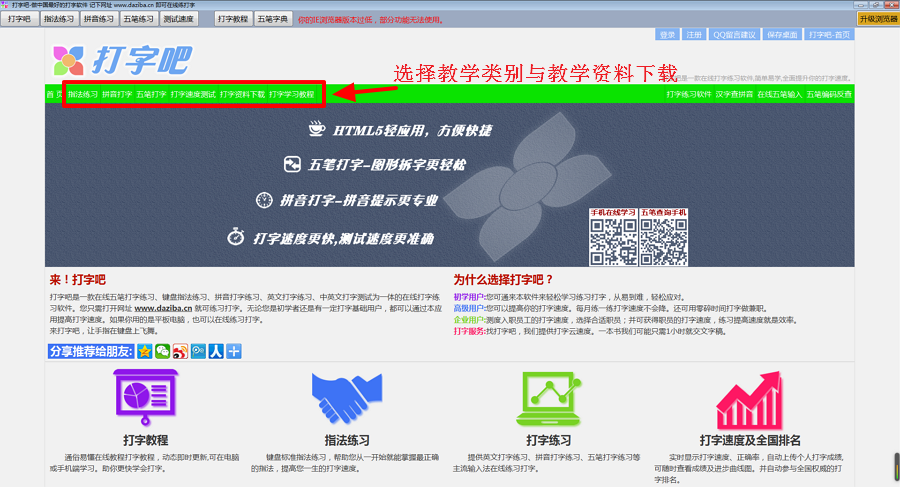Screen dimensions: 900x487
Task: Click the 打字教程 card heading
Action: 145,440
